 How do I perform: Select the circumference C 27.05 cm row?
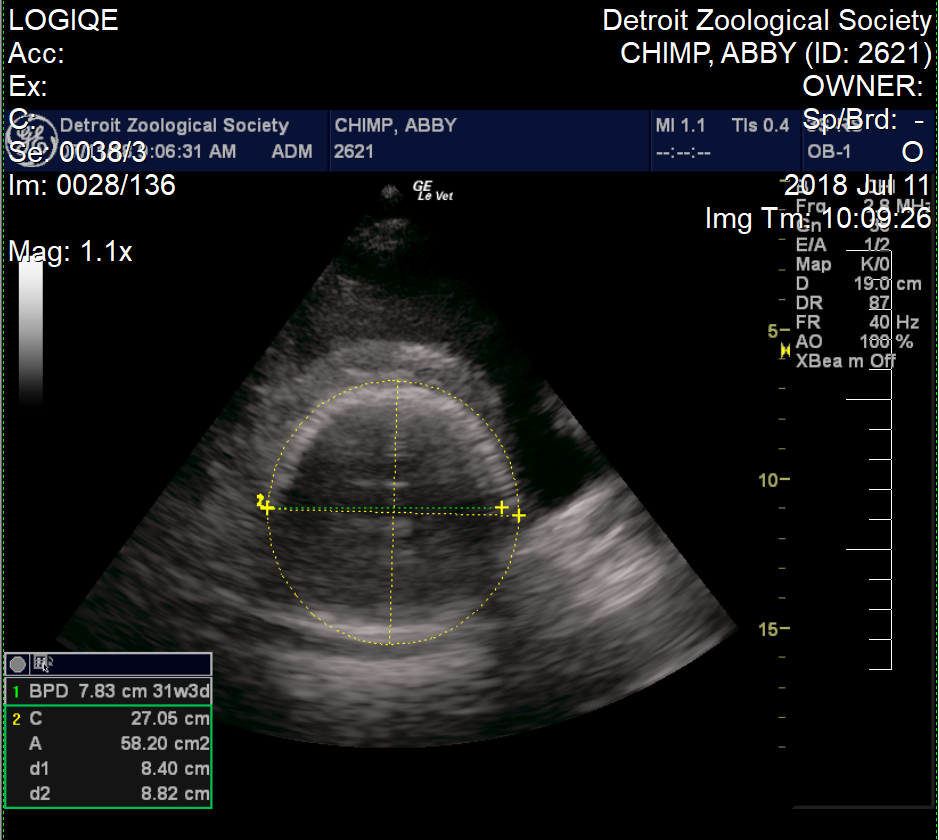pyautogui.click(x=110, y=718)
